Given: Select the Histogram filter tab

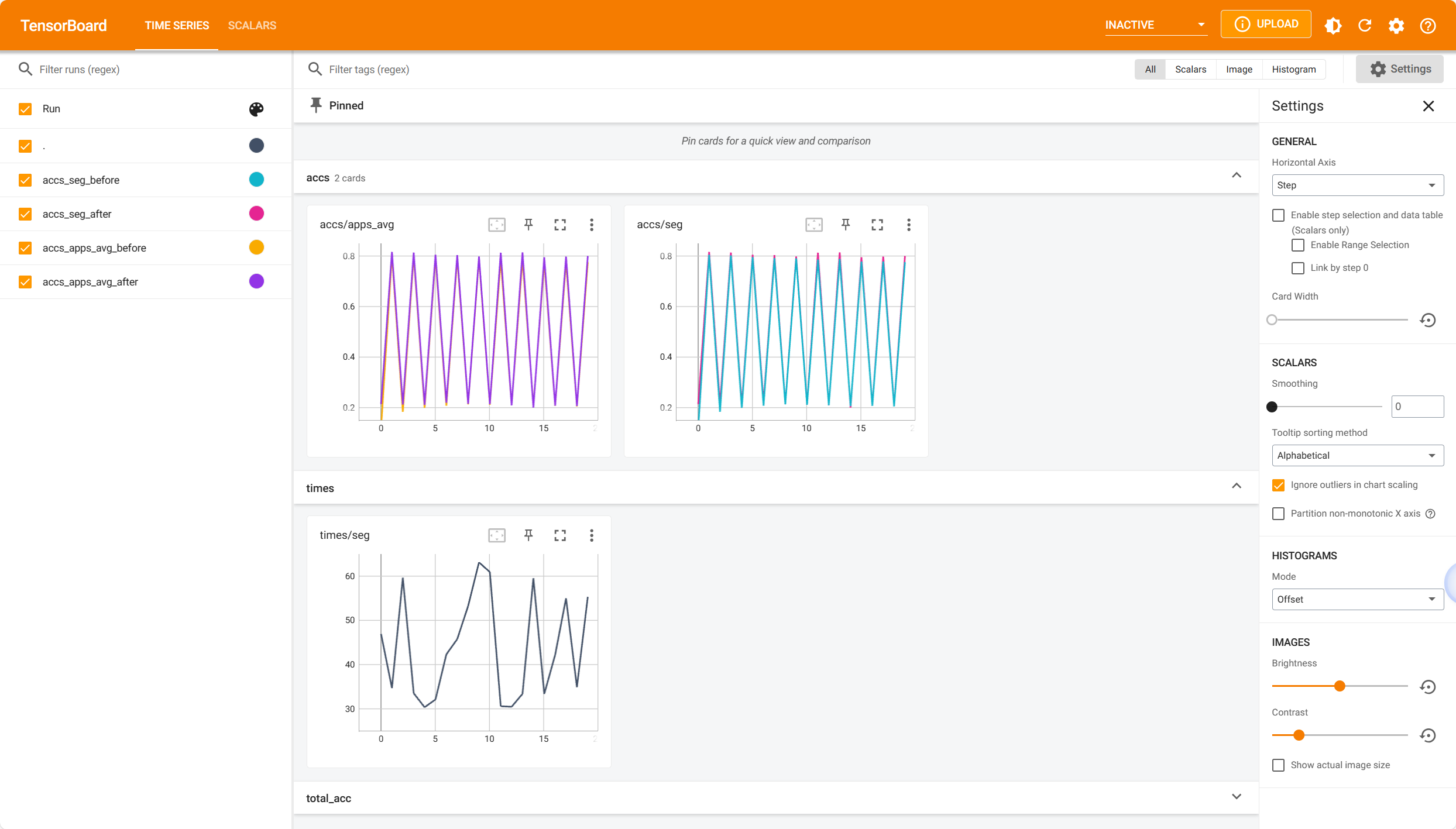Looking at the screenshot, I should pos(1293,69).
